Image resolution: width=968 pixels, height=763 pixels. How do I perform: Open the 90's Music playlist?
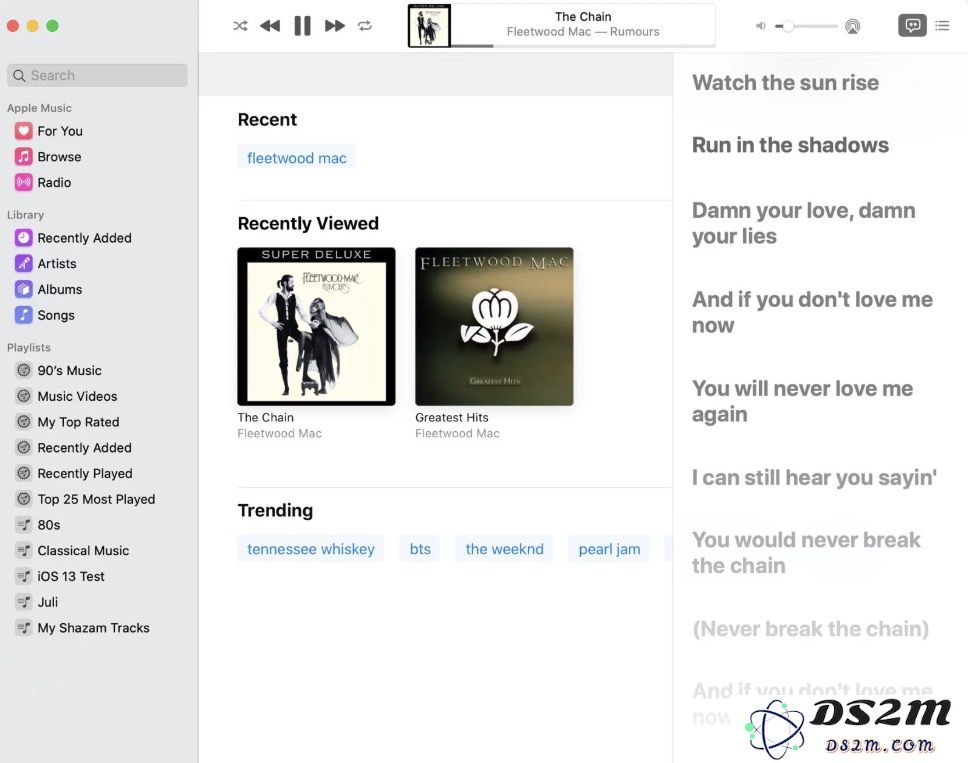[x=69, y=370]
